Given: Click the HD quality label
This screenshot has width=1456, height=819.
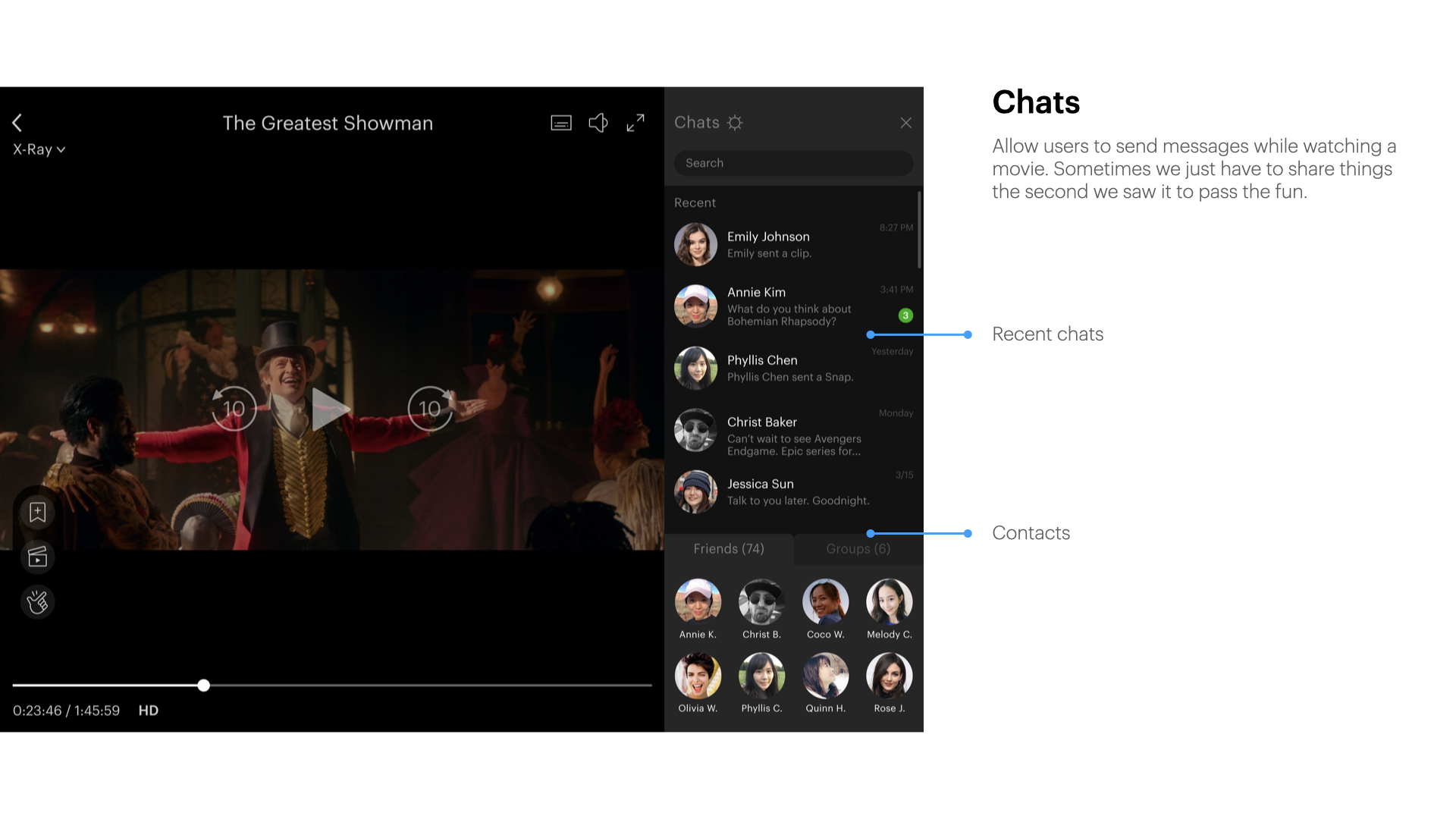Looking at the screenshot, I should pyautogui.click(x=149, y=711).
